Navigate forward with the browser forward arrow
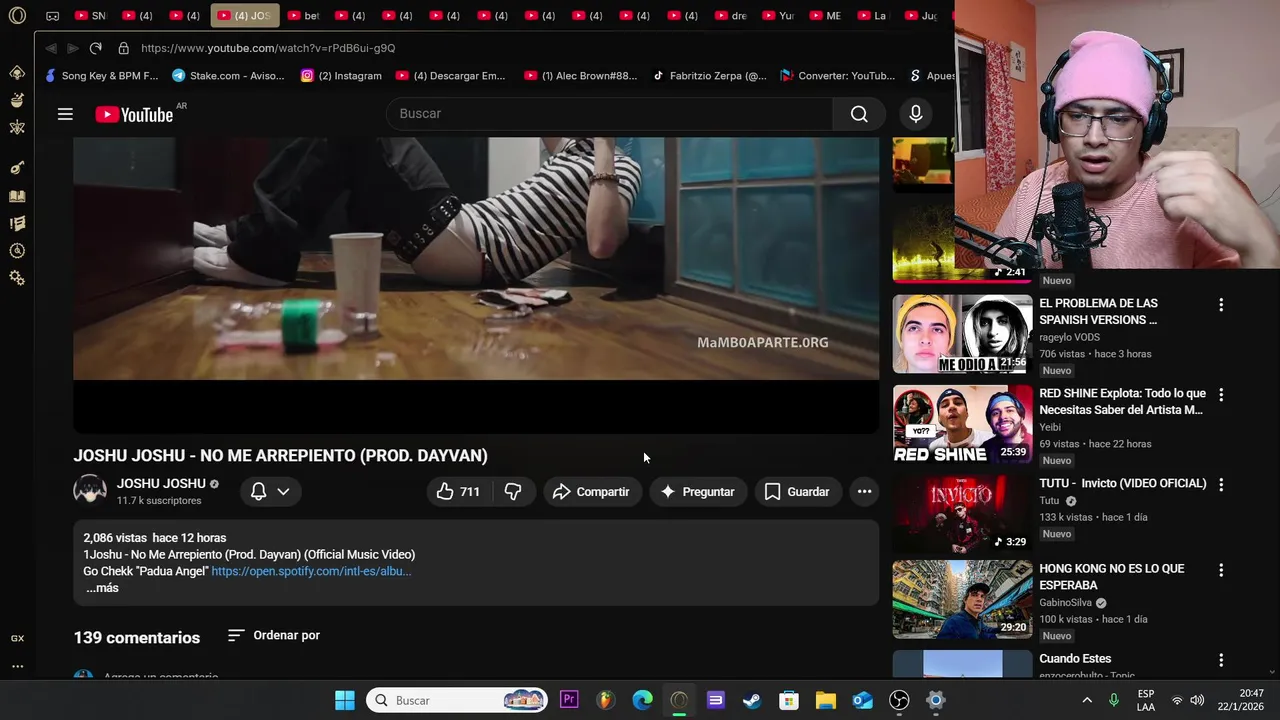Screen dimensions: 1280x720 pyautogui.click(x=73, y=48)
